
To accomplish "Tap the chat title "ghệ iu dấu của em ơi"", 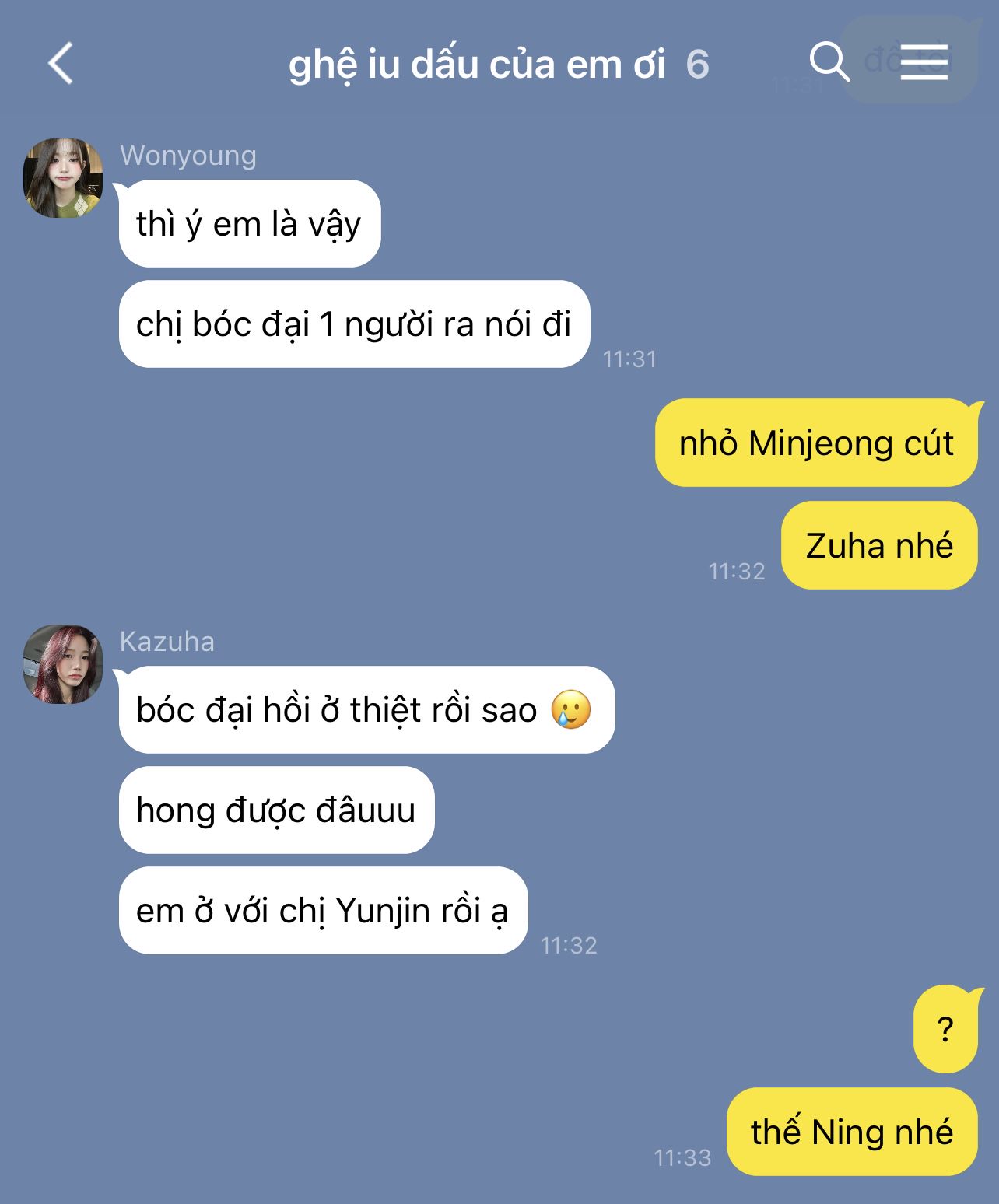I will coord(477,65).
